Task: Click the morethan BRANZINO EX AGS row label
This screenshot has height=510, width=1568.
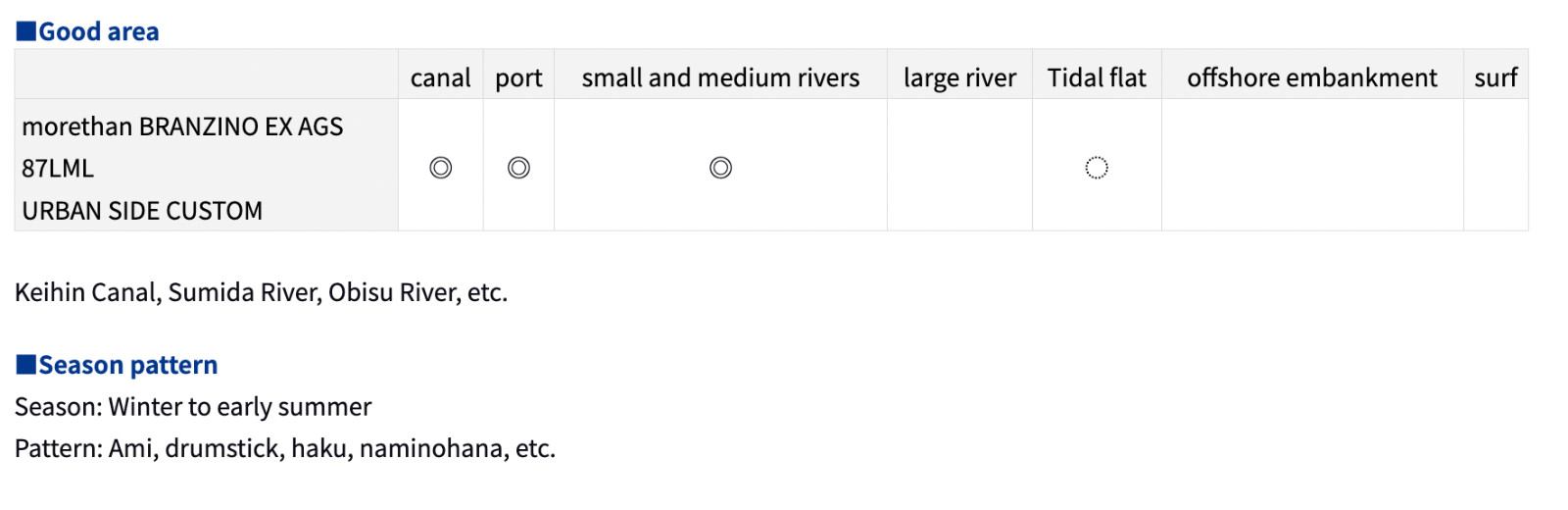Action: (x=182, y=127)
